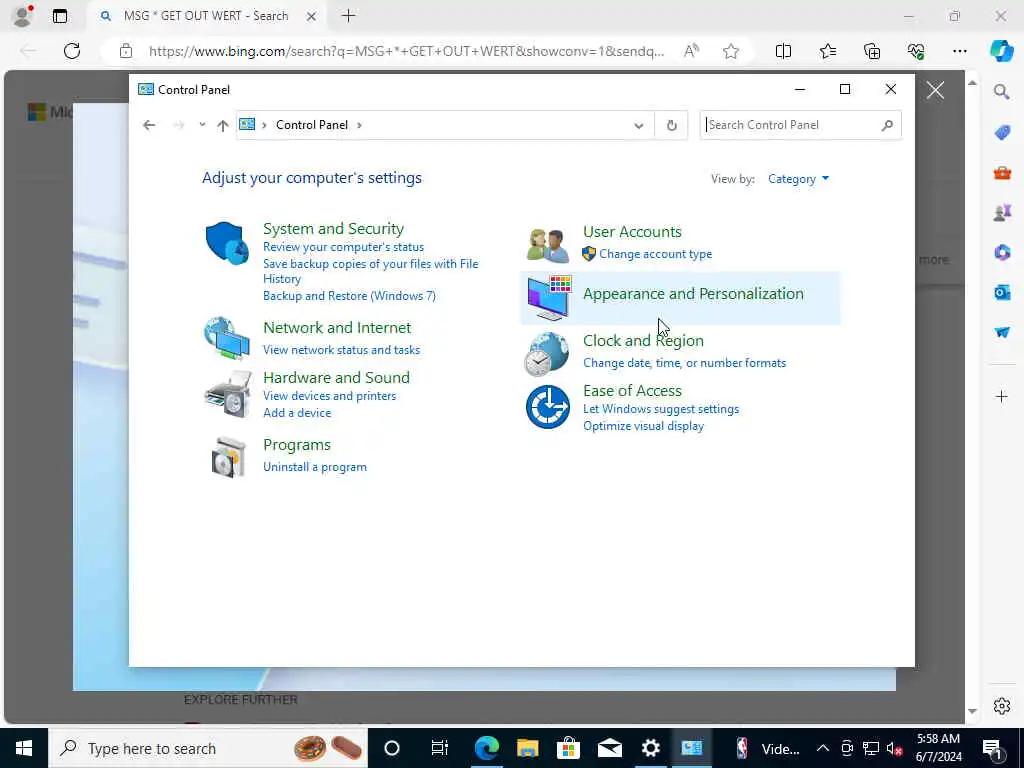Open Edge Browser essentials heart icon
This screenshot has width=1024, height=768.
pos(916,51)
